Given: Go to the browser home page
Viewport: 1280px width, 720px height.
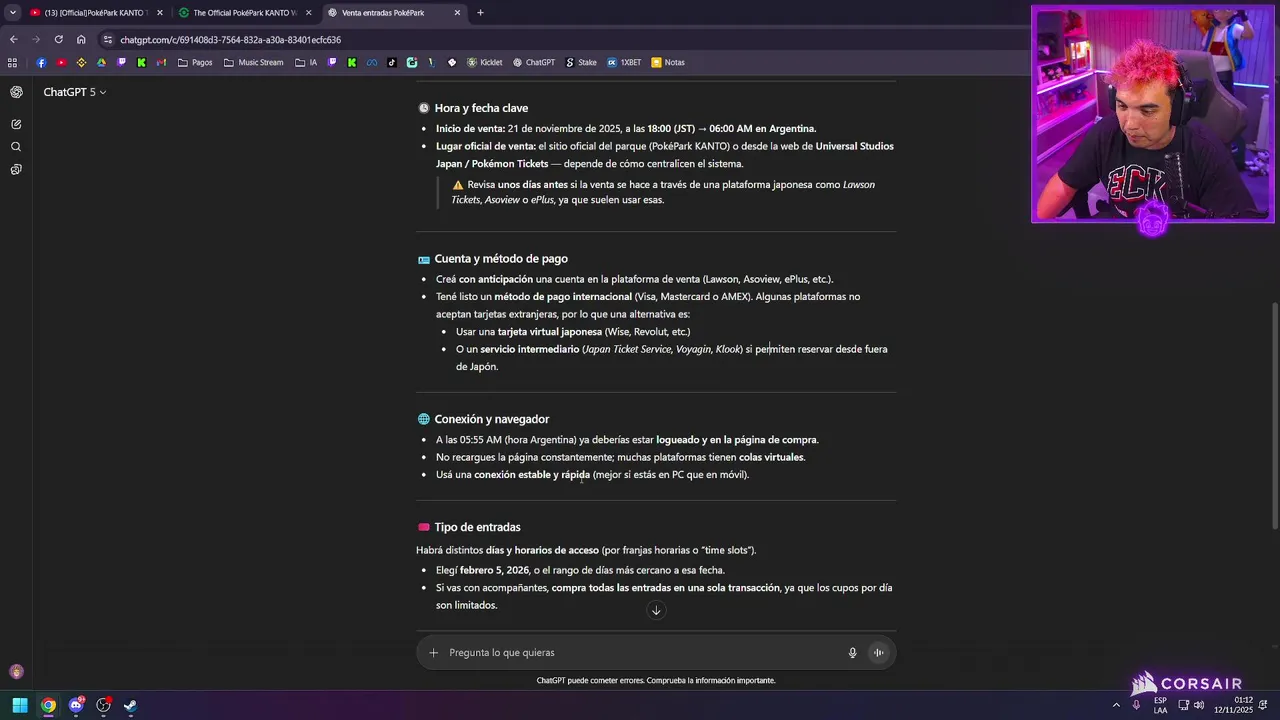Looking at the screenshot, I should tap(81, 40).
